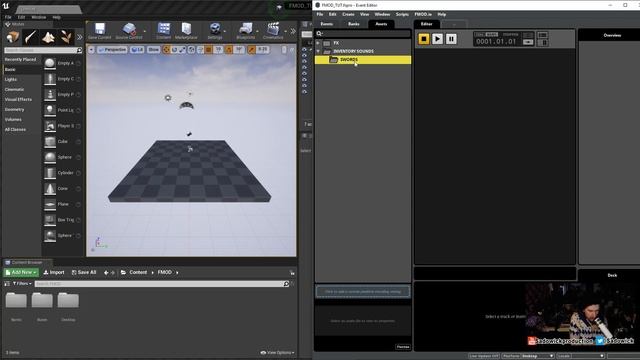Click the Box Trigger actor icon
Screen dimensions: 640x360
[x=50, y=220]
